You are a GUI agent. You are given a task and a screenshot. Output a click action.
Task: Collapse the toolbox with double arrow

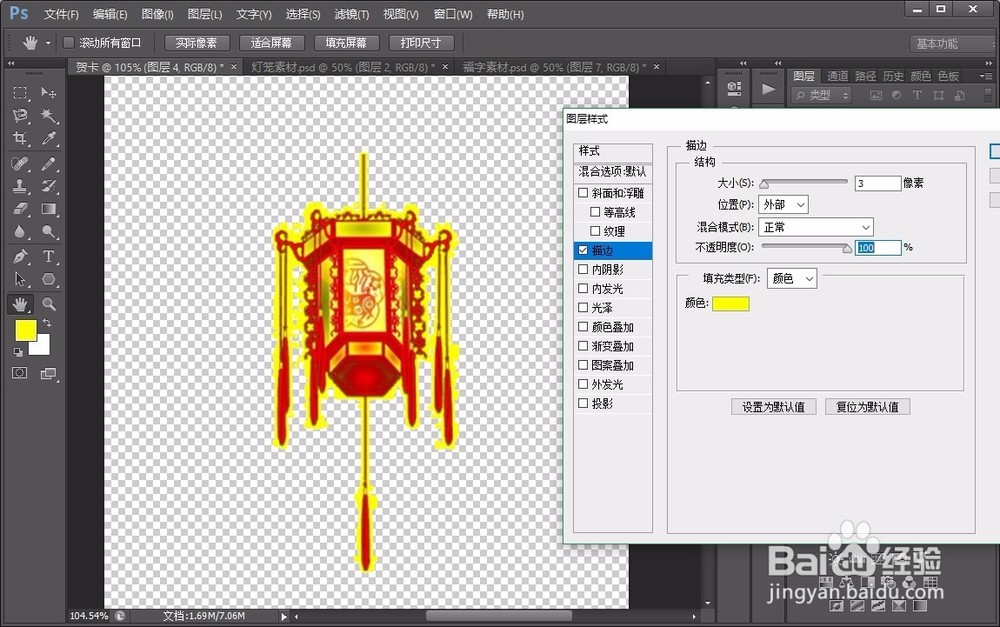pos(10,64)
